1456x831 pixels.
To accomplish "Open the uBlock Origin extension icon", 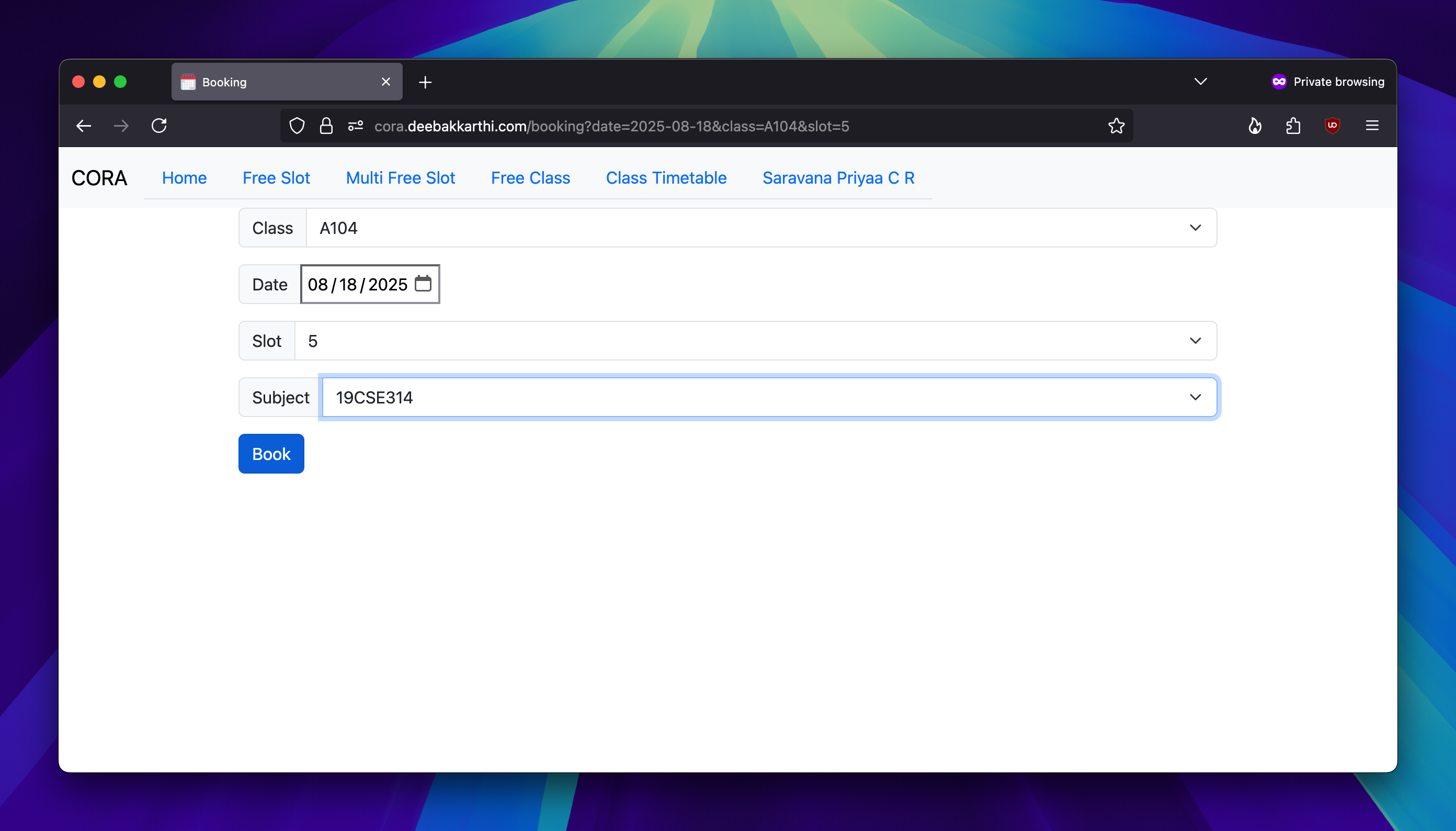I will coord(1332,126).
